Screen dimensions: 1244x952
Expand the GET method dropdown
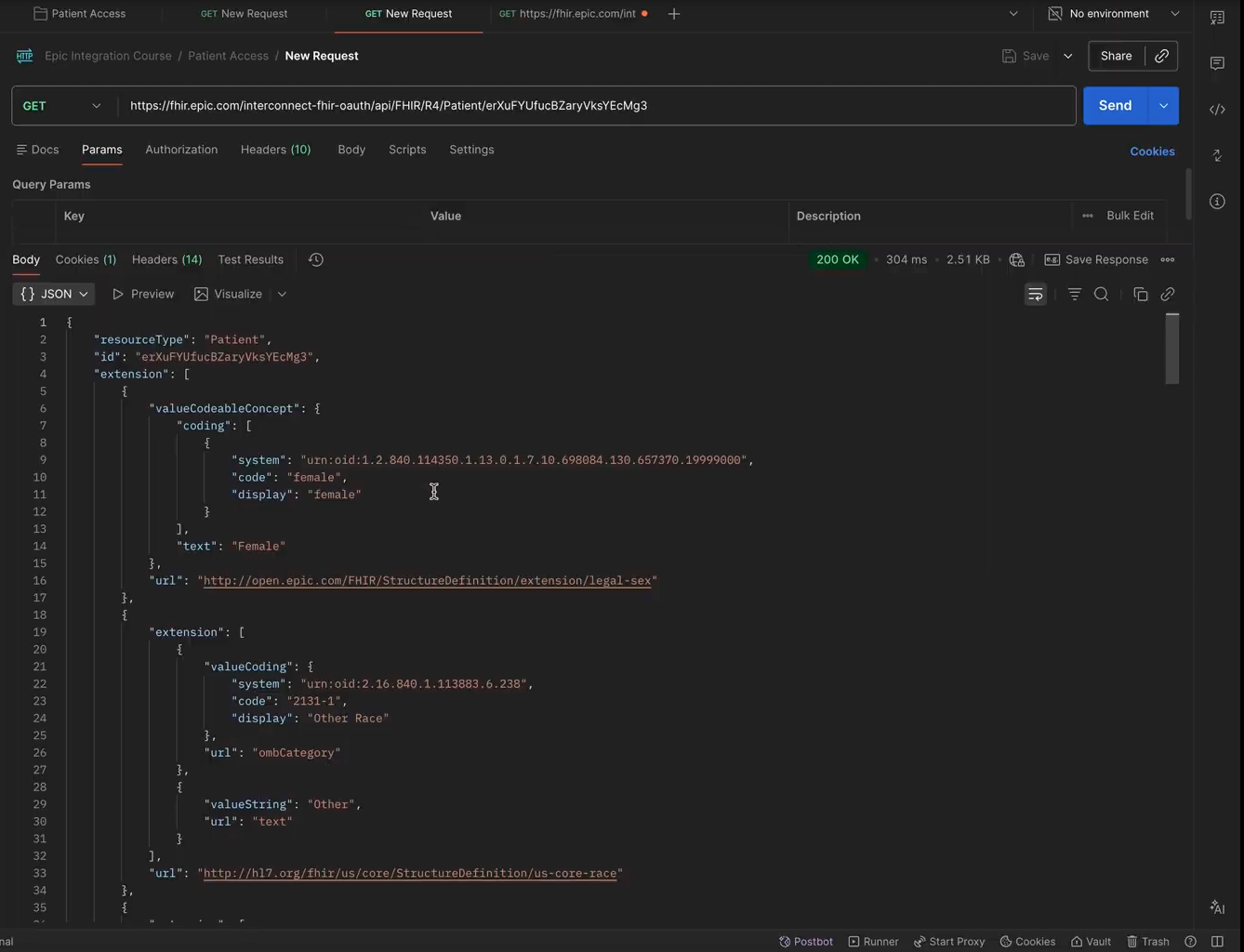(61, 106)
